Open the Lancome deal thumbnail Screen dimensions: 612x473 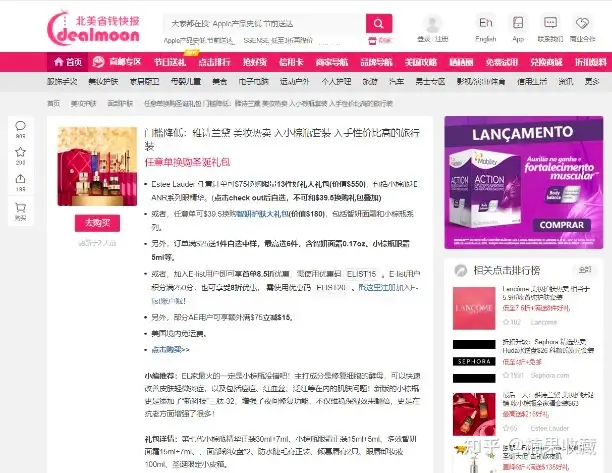point(474,308)
